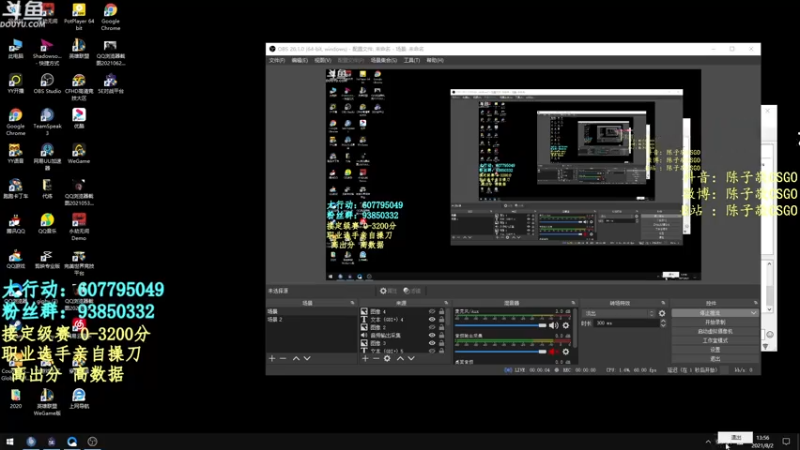Viewport: 800px width, 450px height.
Task: Adjust the transition 时长 duration stepper
Action: [x=663, y=323]
